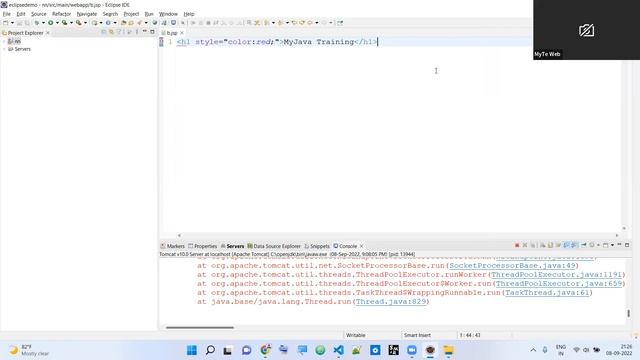640x360 pixels.
Task: Select the Servers folder in Project Explorer
Action: tap(20, 49)
